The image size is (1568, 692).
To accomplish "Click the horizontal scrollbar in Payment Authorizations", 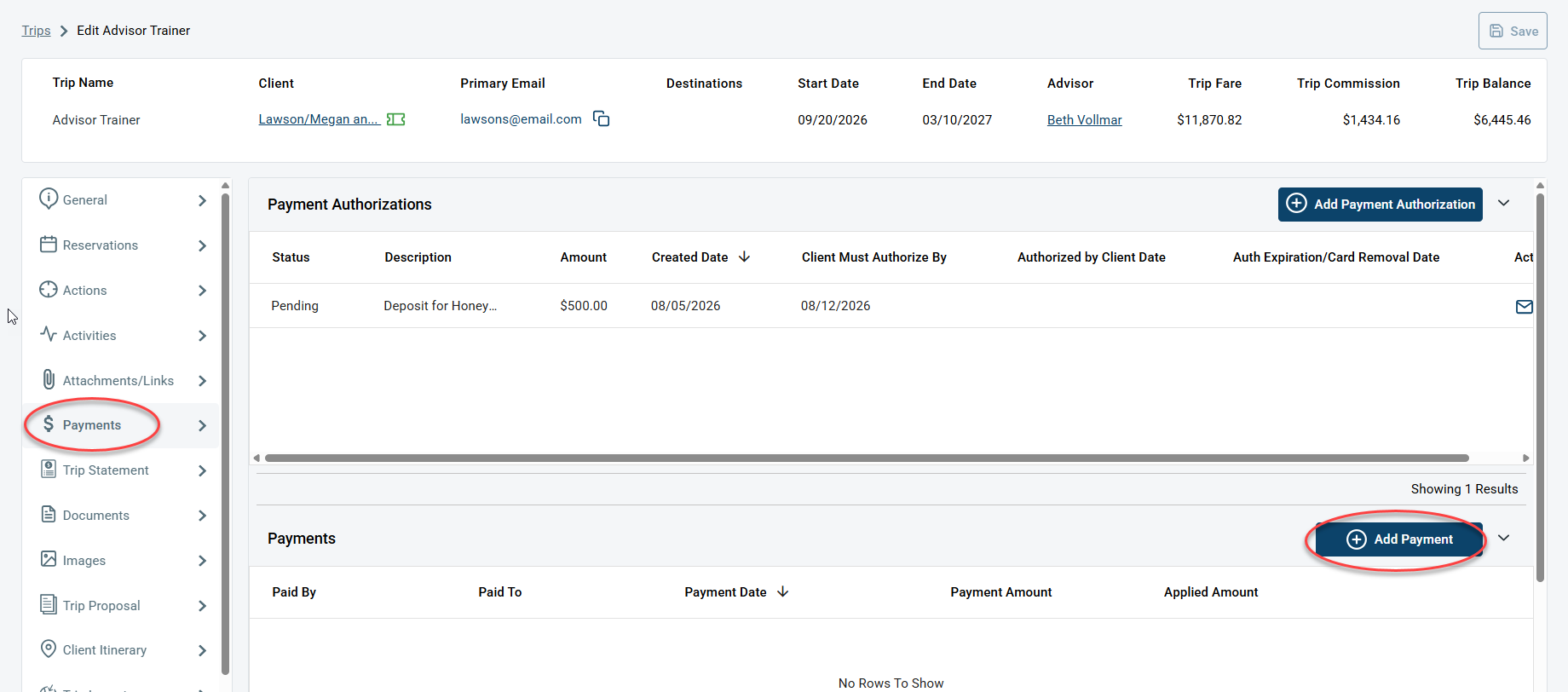I will click(x=867, y=458).
